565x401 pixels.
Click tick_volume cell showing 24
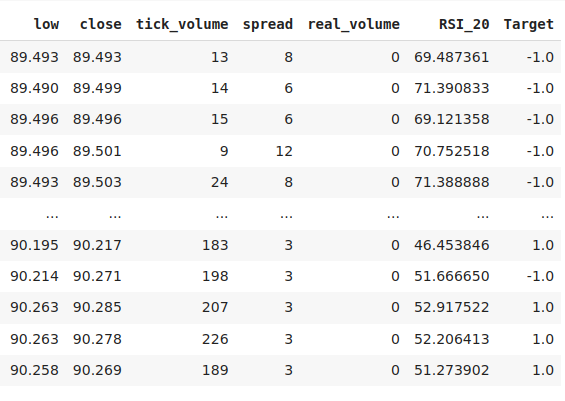(219, 182)
